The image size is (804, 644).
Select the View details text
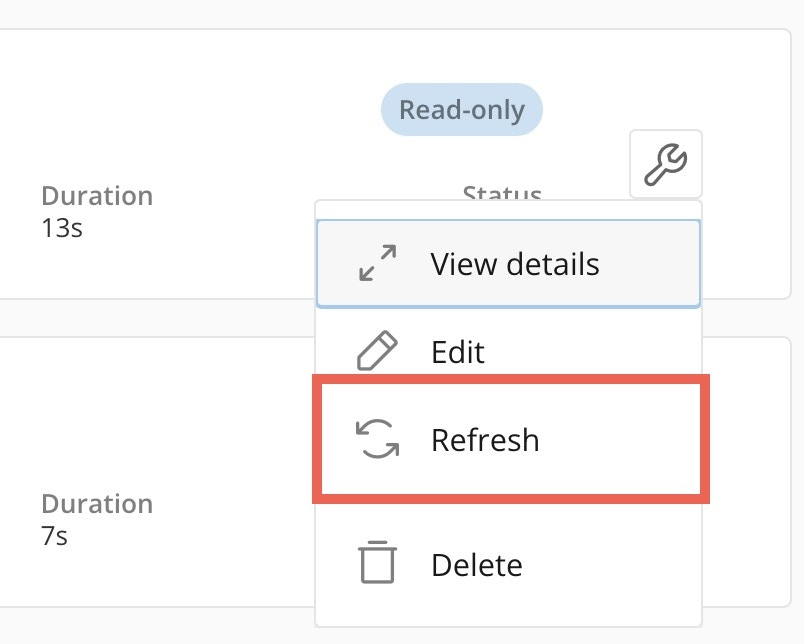[x=515, y=264]
